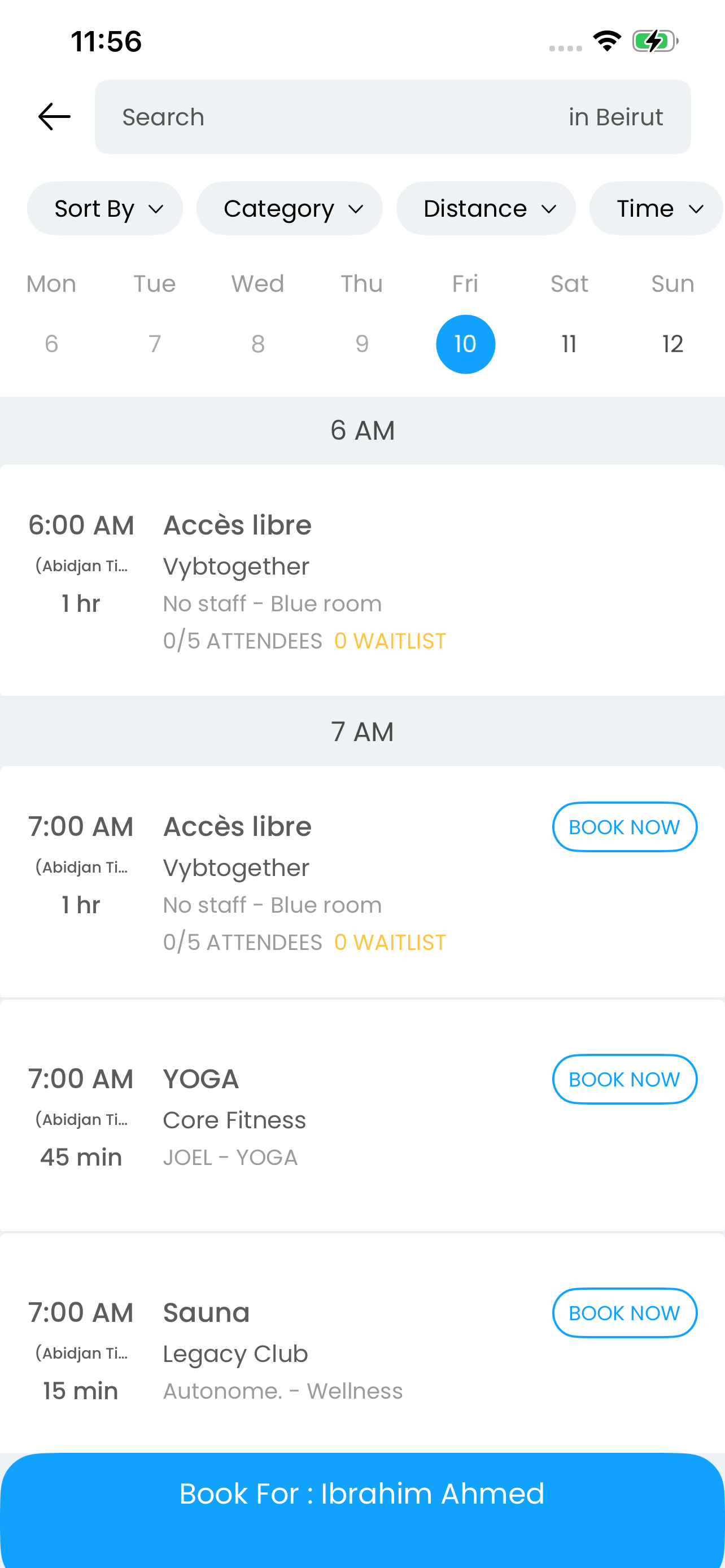
Task: Open the Sort By dropdown
Action: pos(104,208)
